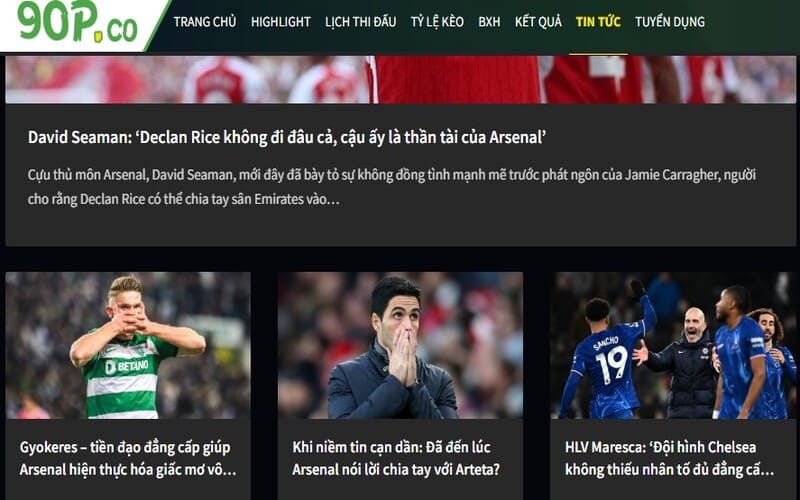Select TỶ LỆ KÈO menu item
This screenshot has width=800, height=500.
pyautogui.click(x=437, y=22)
